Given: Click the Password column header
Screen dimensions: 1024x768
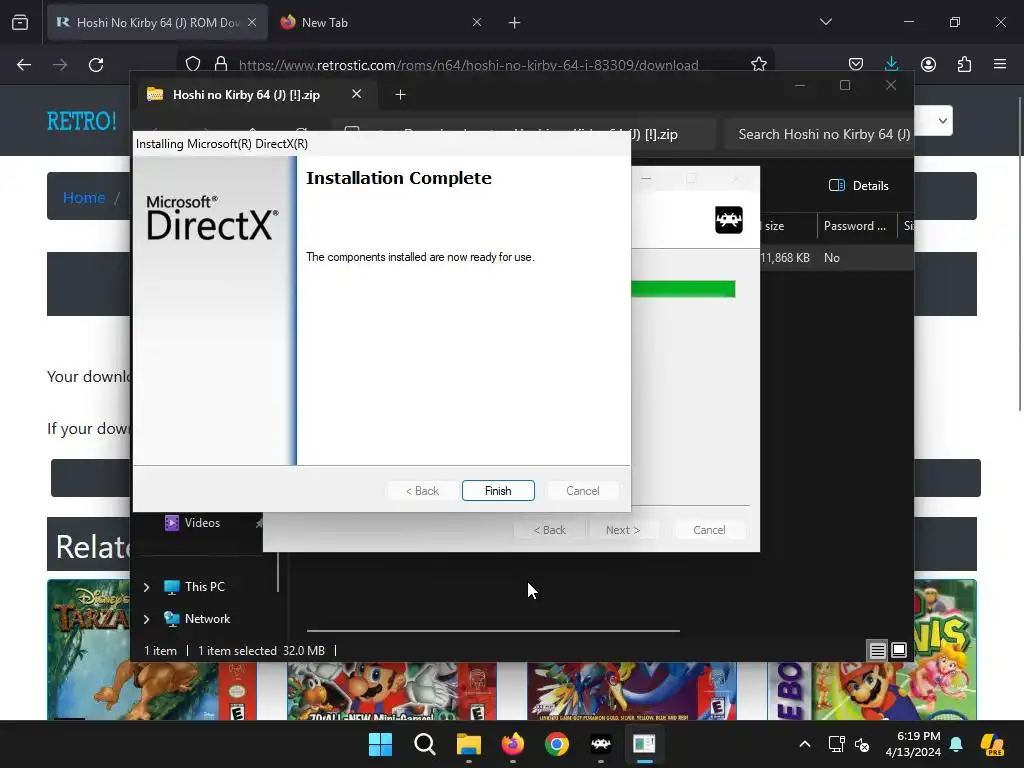Looking at the screenshot, I should (854, 226).
